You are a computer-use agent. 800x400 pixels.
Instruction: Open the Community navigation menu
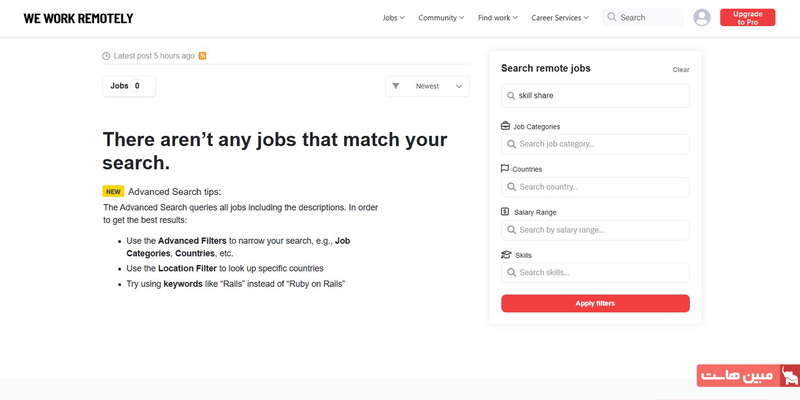(x=441, y=18)
